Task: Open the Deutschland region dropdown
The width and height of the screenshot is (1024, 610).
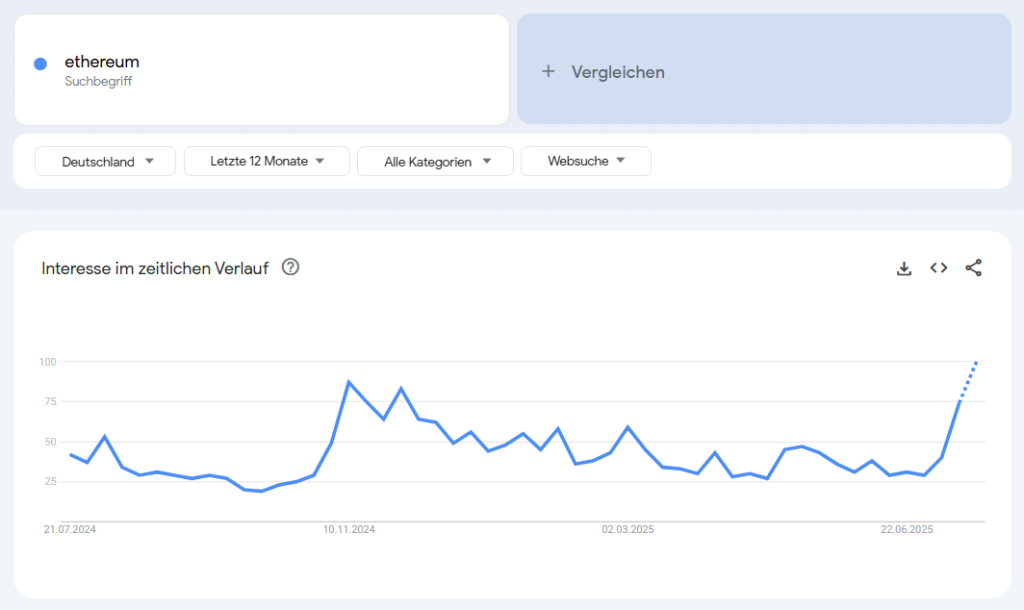Action: click(105, 161)
